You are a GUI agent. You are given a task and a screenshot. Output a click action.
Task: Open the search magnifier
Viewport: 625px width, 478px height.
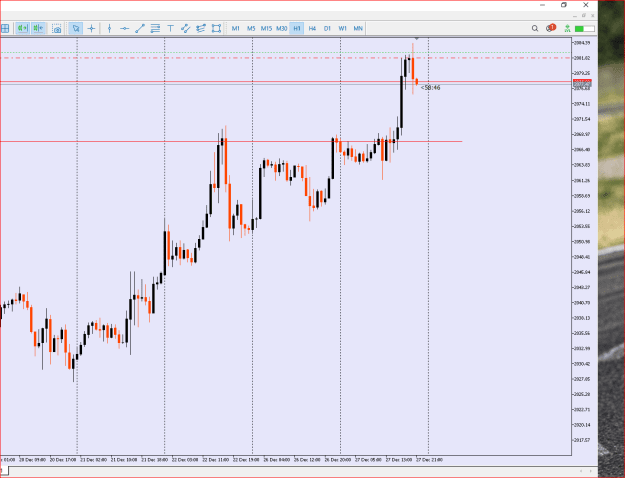[535, 28]
